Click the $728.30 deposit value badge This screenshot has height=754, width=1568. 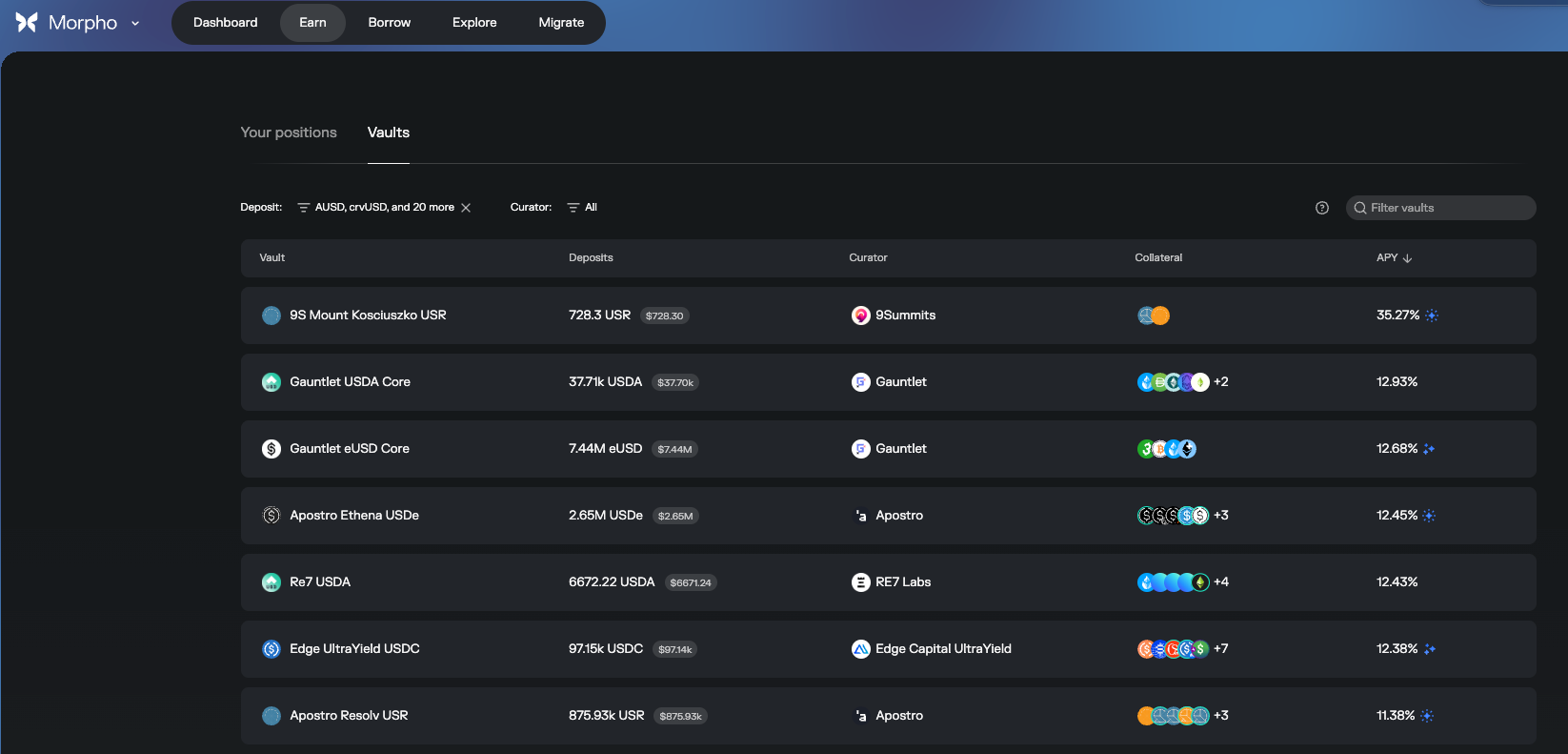(665, 316)
